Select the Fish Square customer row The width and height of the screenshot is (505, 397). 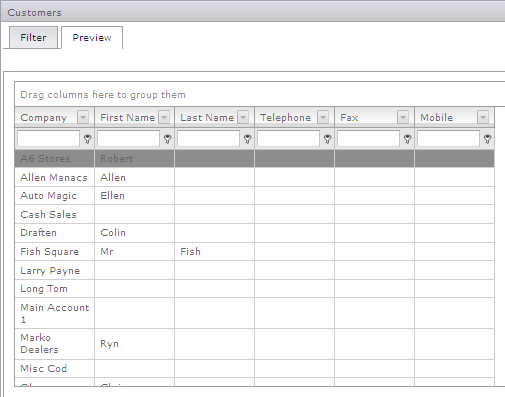pos(254,252)
